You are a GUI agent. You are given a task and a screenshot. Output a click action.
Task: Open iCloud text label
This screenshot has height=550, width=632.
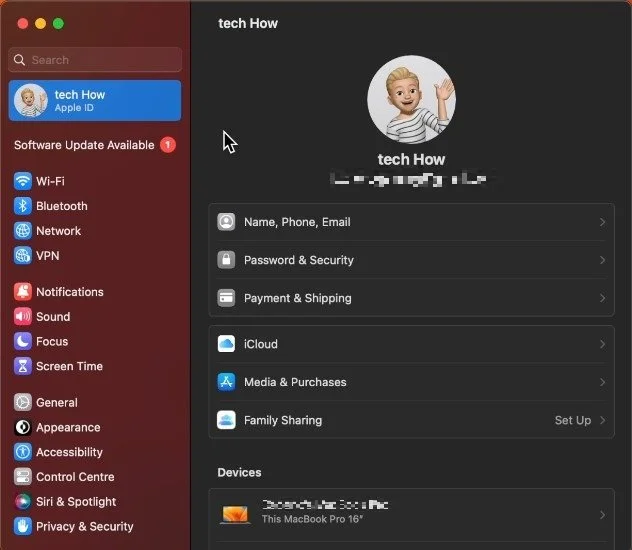point(261,344)
